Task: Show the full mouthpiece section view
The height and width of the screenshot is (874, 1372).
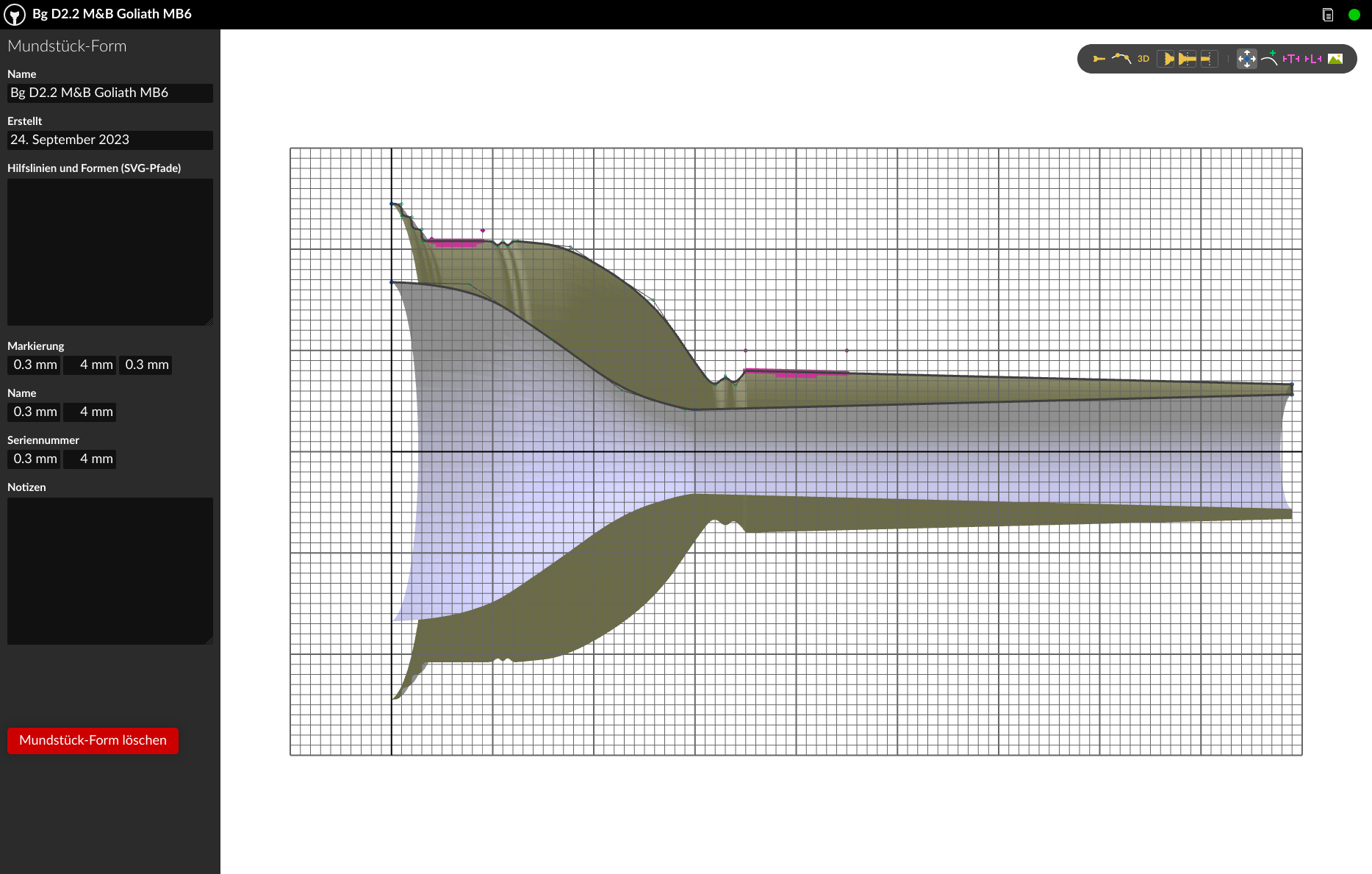Action: [1187, 59]
